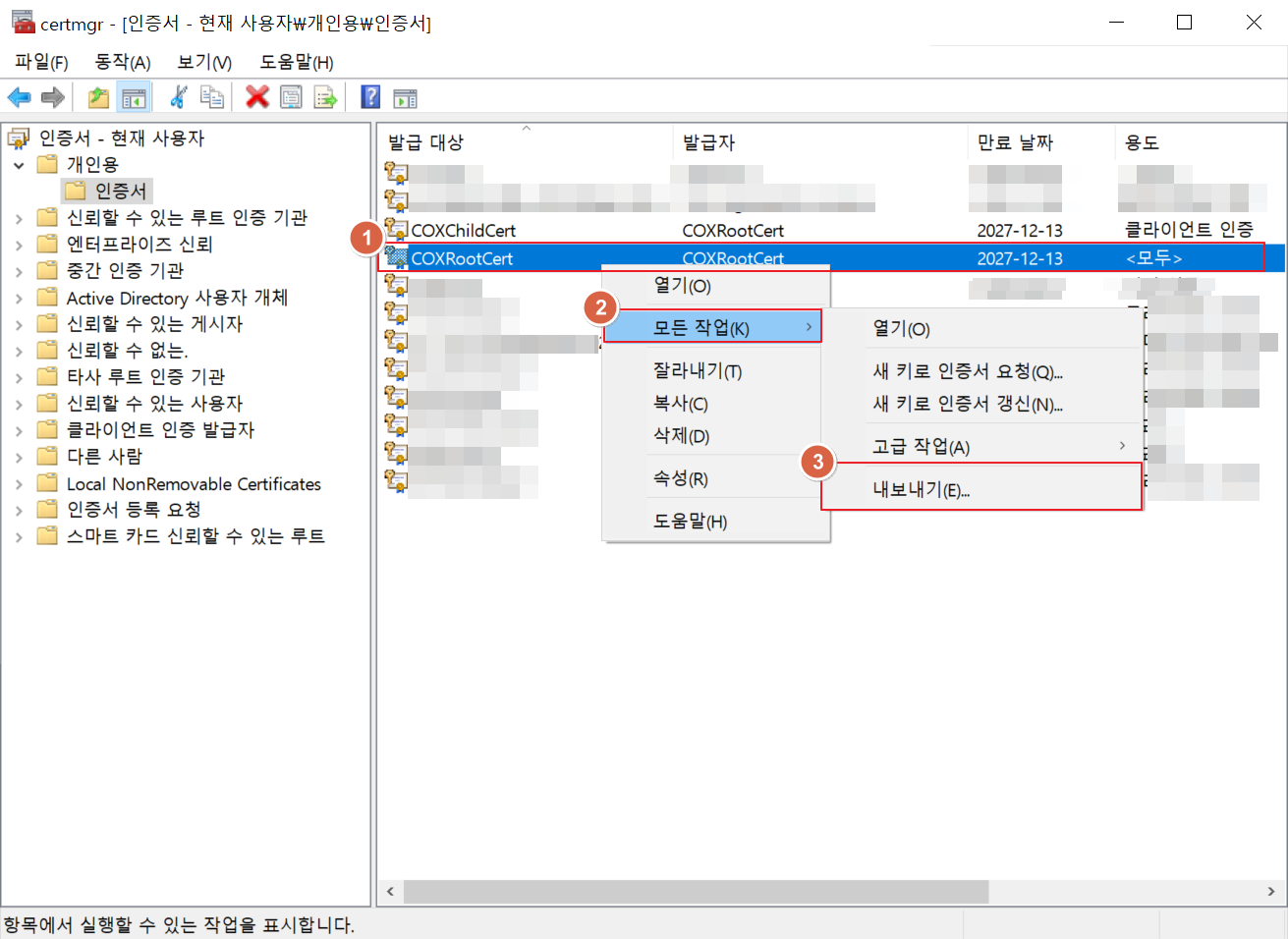Expand the 중간 인증 기관 node
This screenshot has height=939, width=1288.
[x=19, y=271]
